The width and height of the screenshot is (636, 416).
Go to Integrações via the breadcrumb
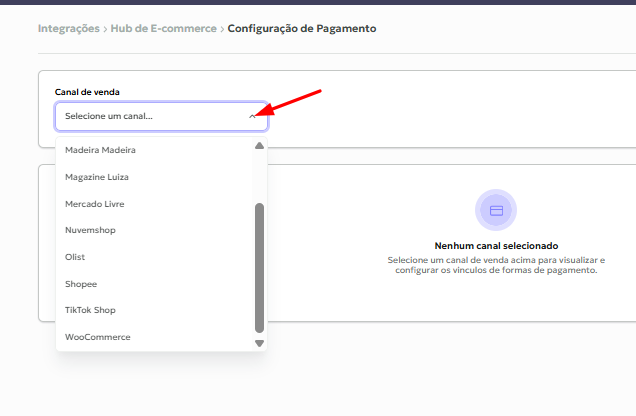tap(69, 28)
